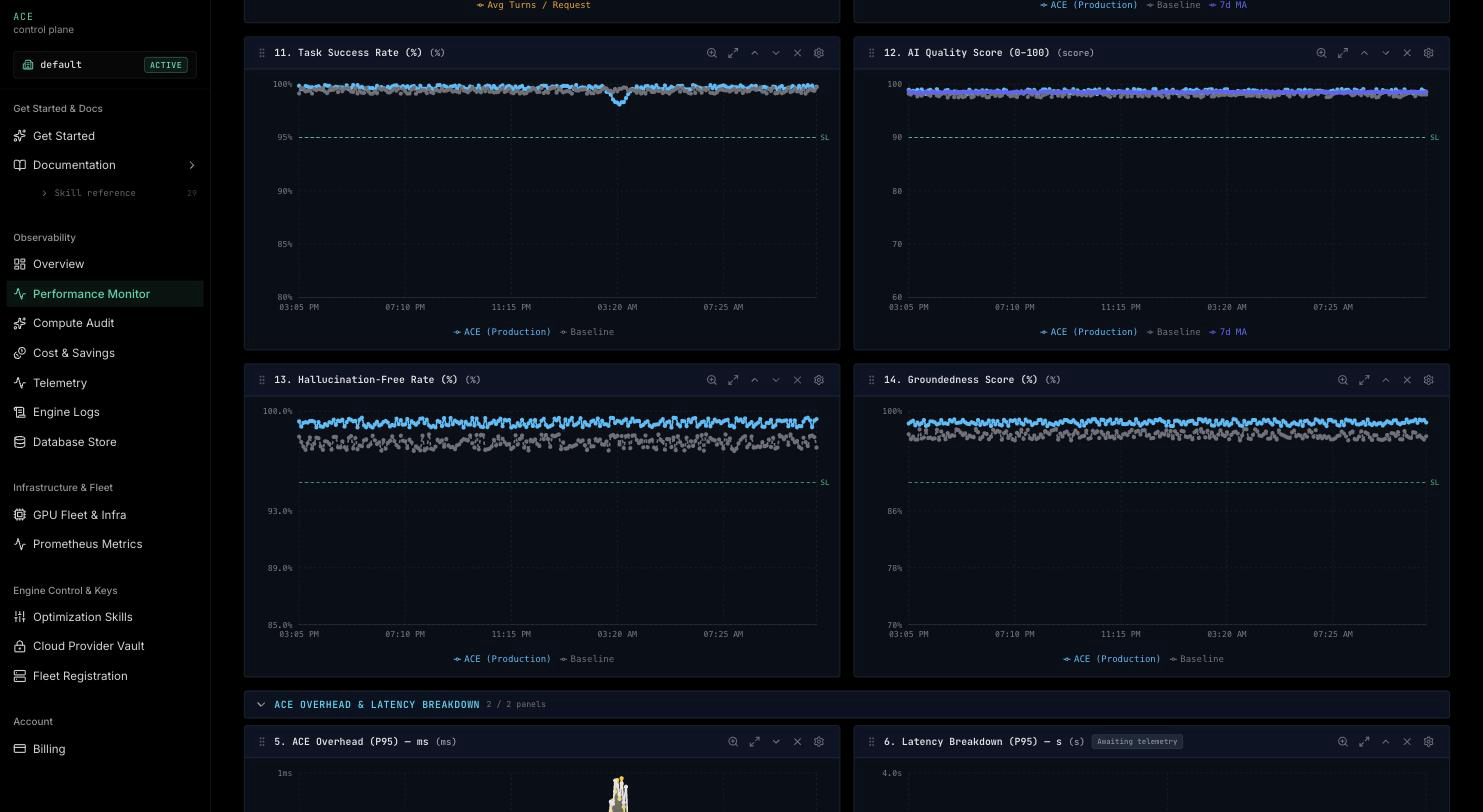The image size is (1483, 812).
Task: Expand AI Quality Score panel to fullscreen
Action: pyautogui.click(x=1343, y=53)
